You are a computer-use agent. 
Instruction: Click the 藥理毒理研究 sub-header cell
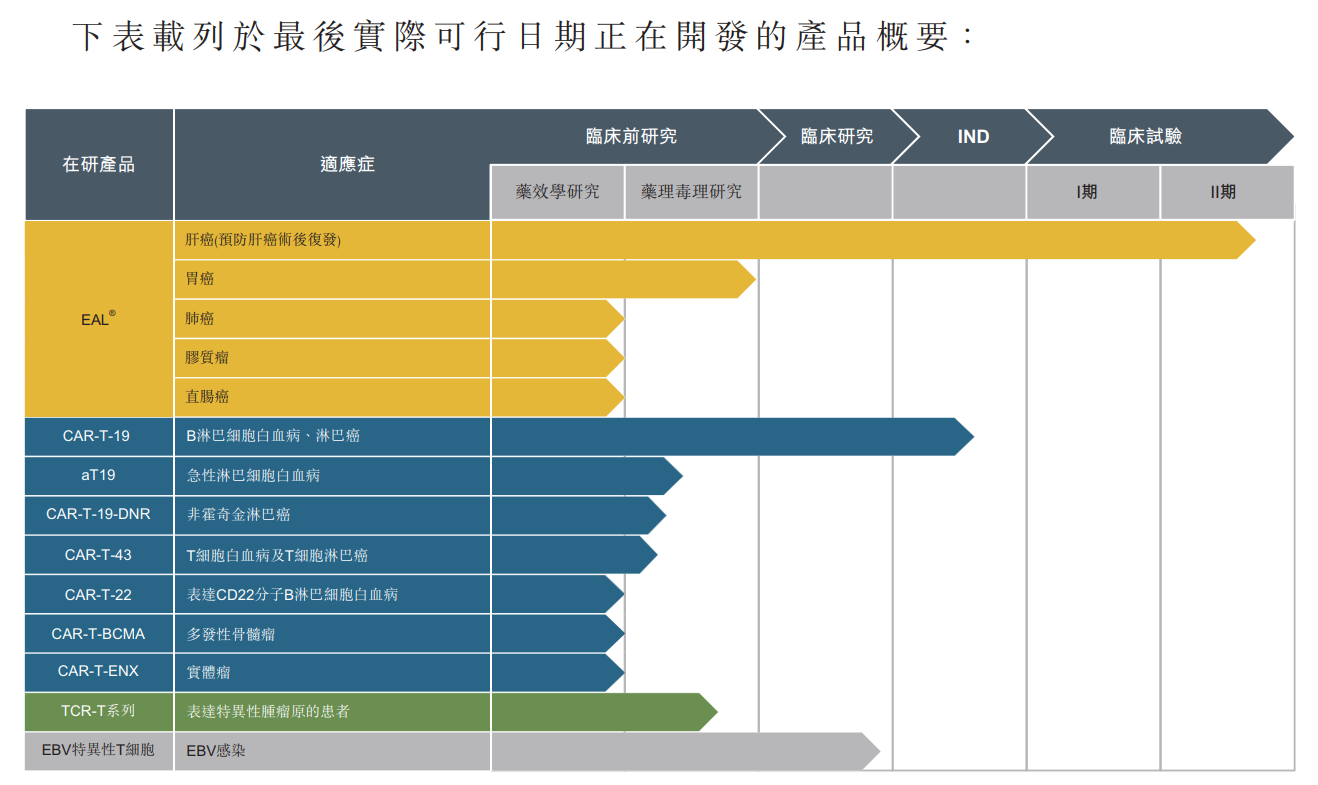pyautogui.click(x=691, y=192)
